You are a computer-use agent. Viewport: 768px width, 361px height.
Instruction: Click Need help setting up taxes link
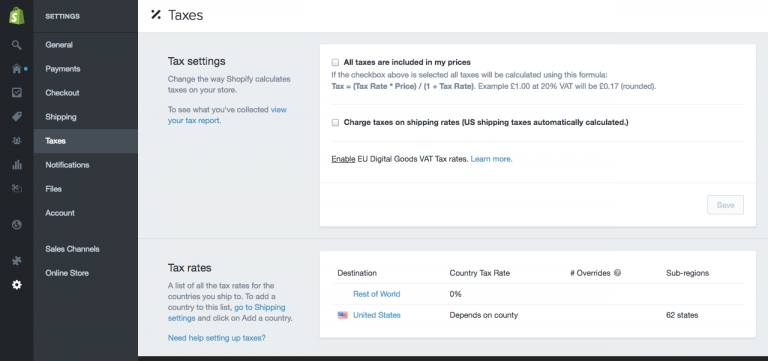[x=216, y=337]
